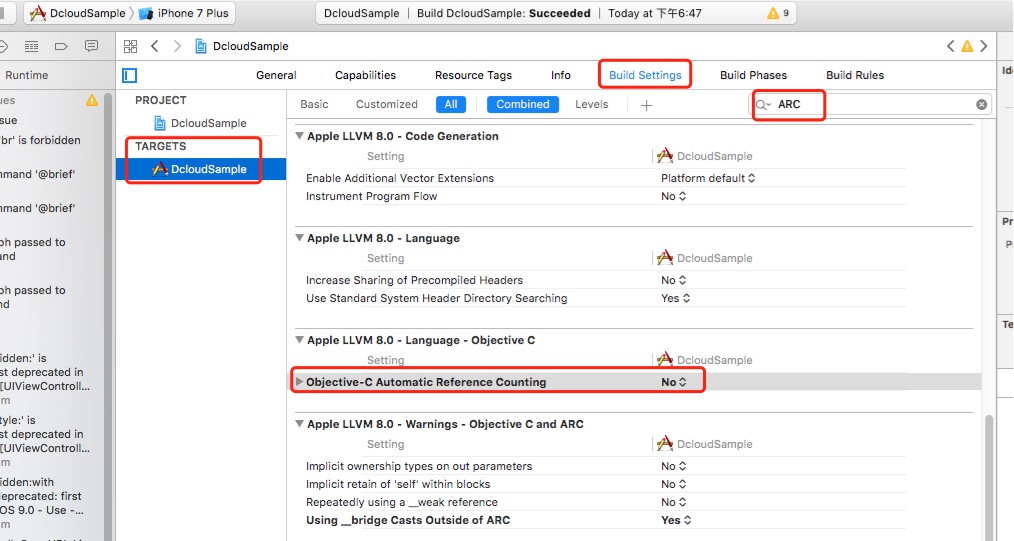The height and width of the screenshot is (541, 1014).
Task: Click the warning triangle in jump bar
Action: (967, 46)
